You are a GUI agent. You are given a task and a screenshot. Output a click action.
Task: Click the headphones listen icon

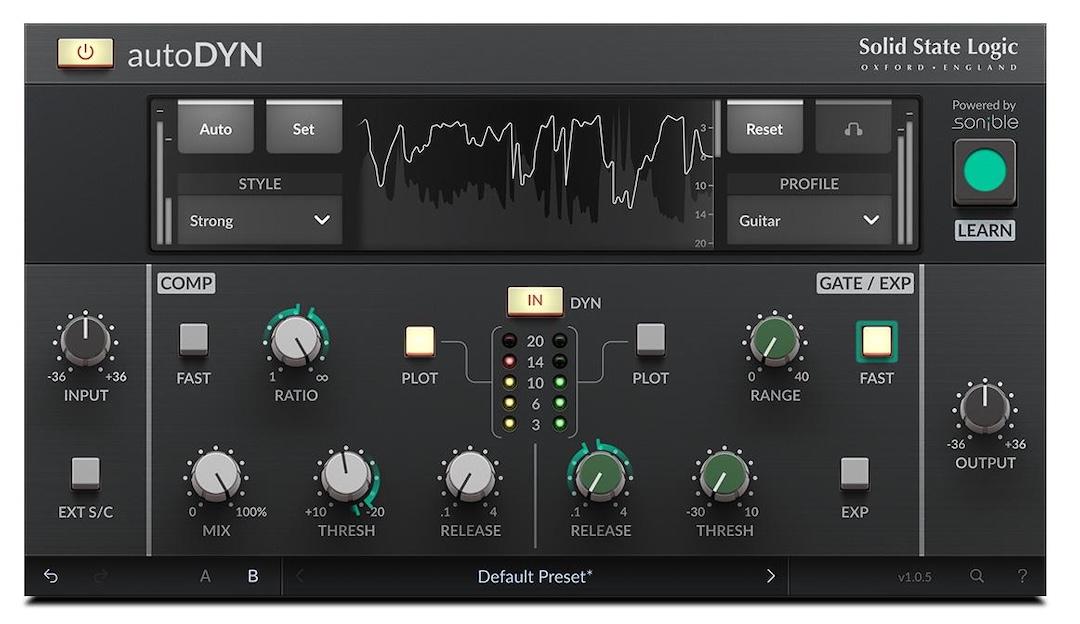(853, 129)
